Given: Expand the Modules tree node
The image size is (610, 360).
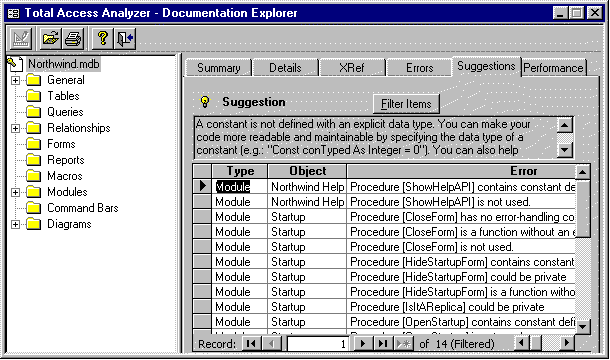Looking at the screenshot, I should pyautogui.click(x=15, y=192).
